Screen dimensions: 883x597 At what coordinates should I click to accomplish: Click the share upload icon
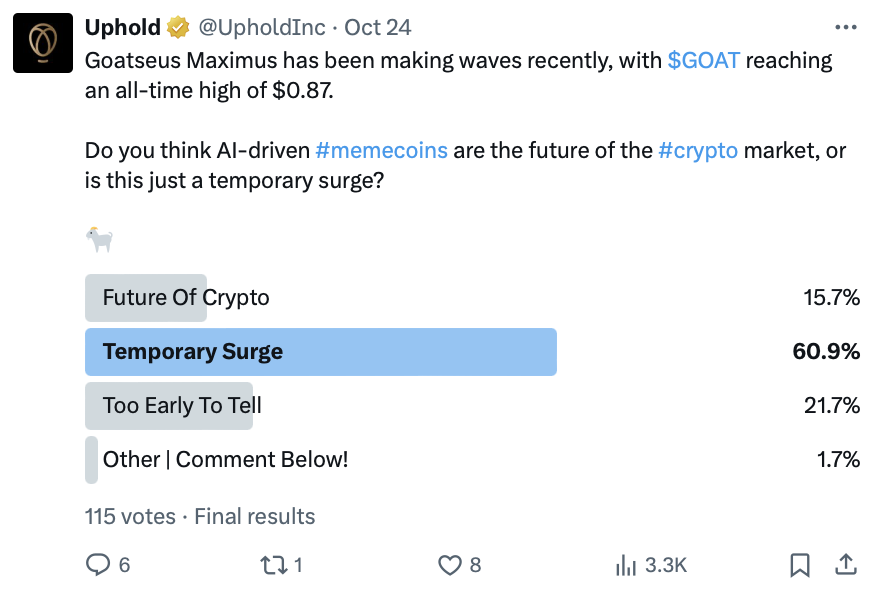[846, 564]
